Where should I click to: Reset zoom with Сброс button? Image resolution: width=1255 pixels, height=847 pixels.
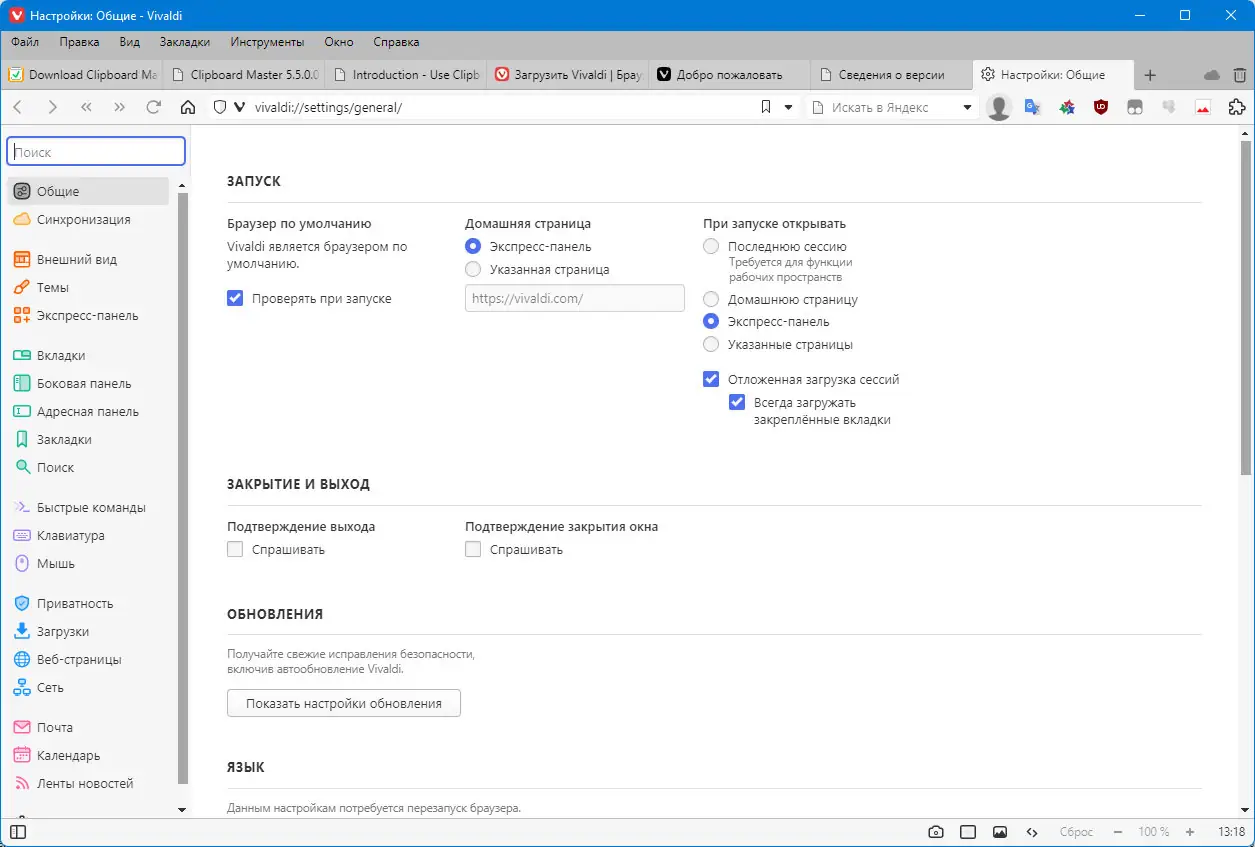click(x=1076, y=832)
